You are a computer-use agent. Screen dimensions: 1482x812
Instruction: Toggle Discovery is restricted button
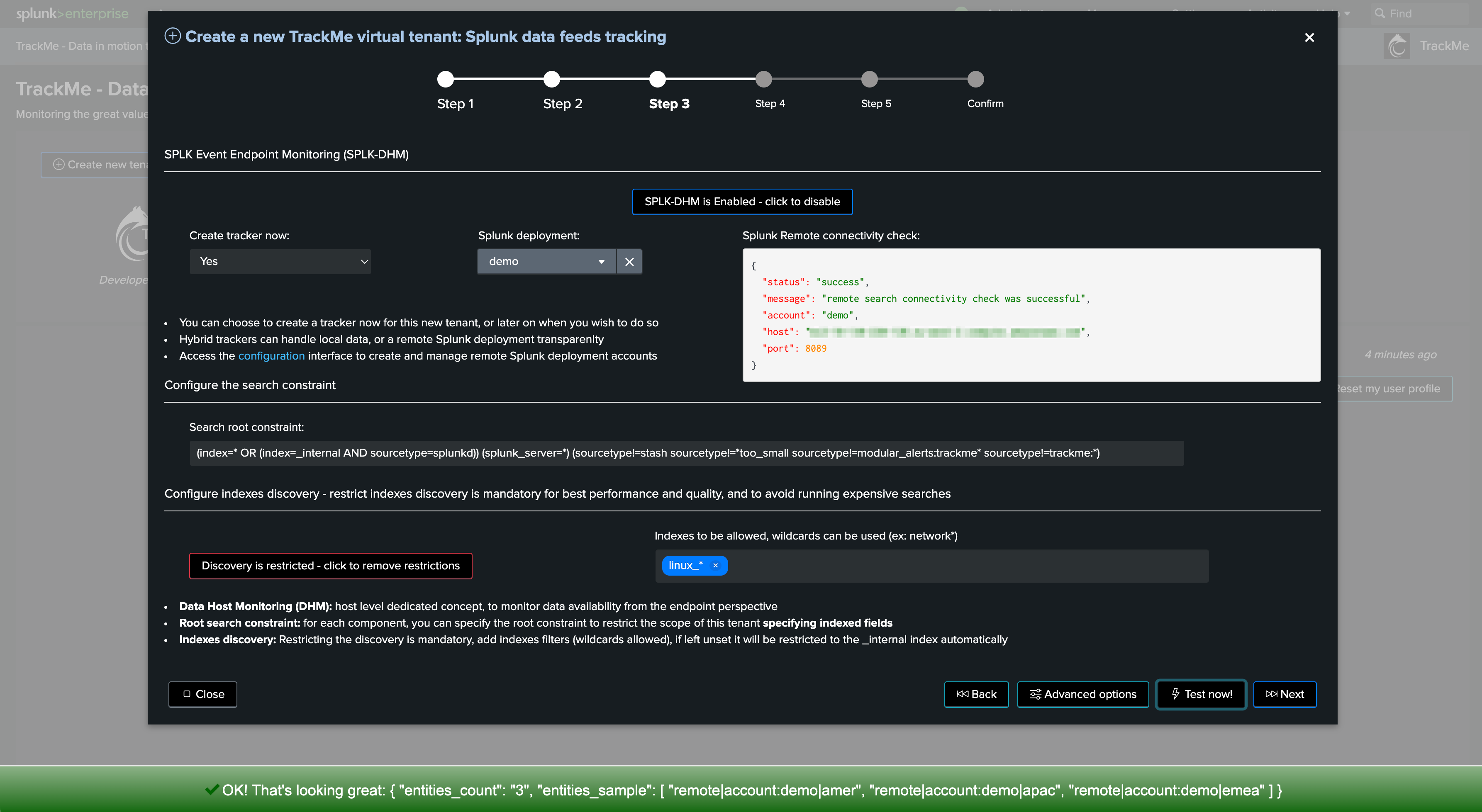pos(330,565)
